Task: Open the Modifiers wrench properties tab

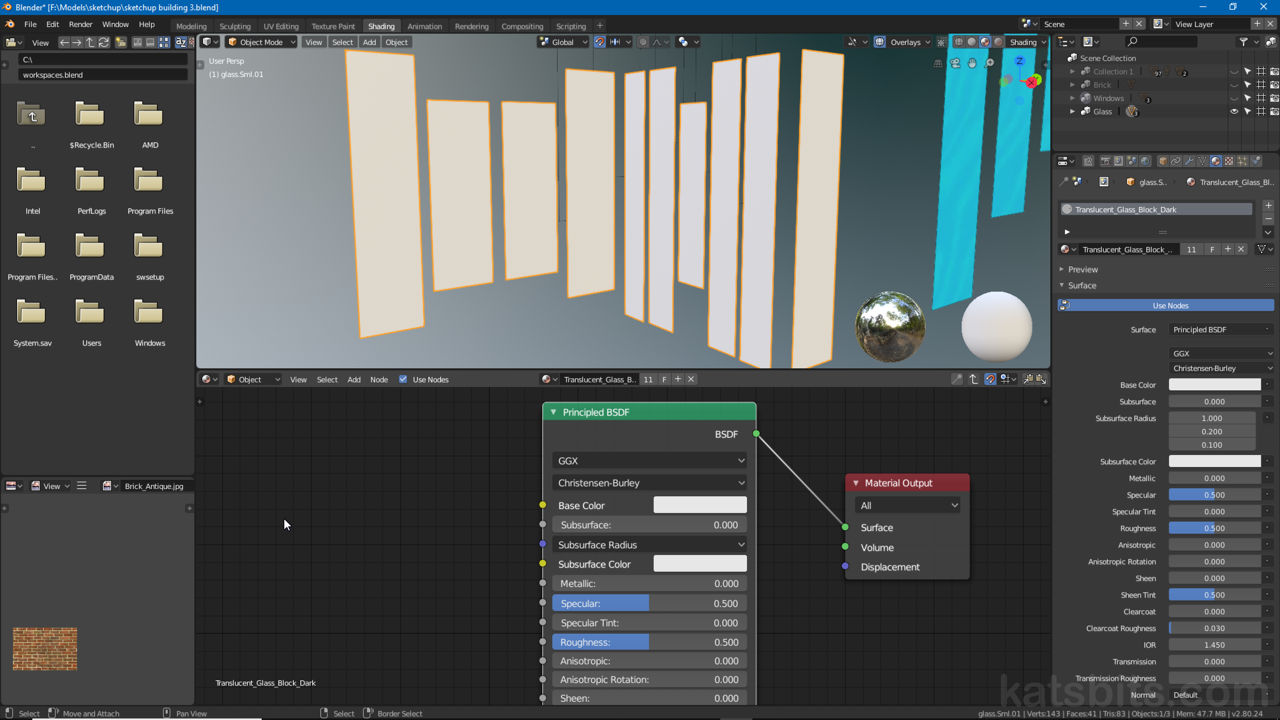Action: (x=1189, y=161)
